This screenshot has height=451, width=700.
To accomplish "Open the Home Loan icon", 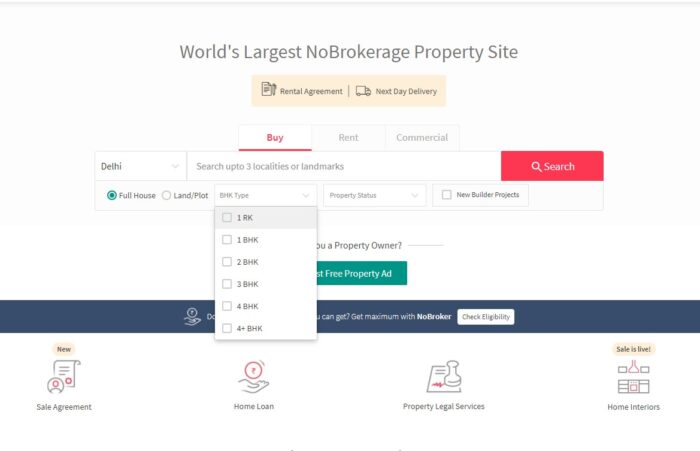I will click(x=254, y=376).
